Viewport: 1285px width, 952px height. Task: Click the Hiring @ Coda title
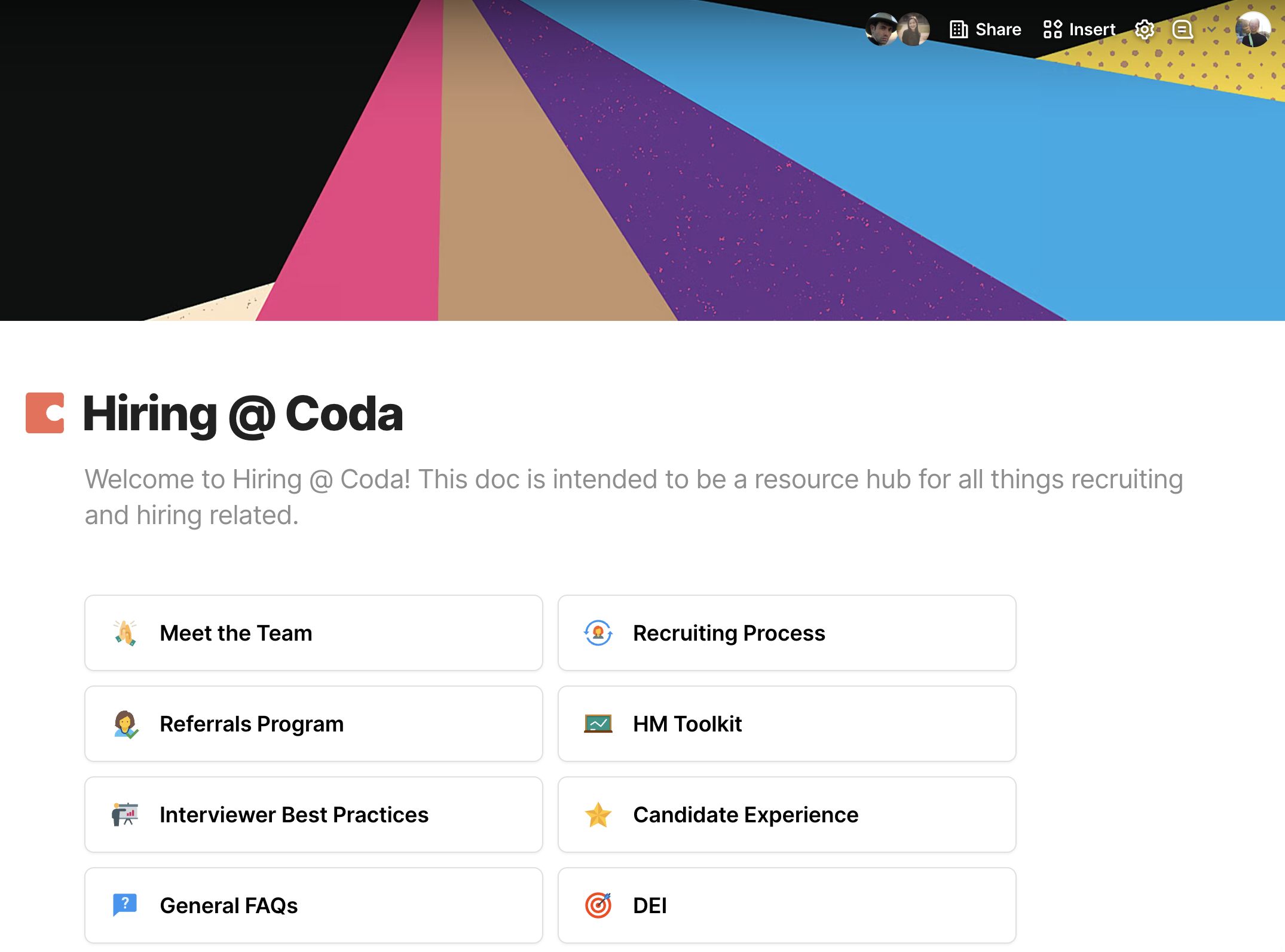243,414
